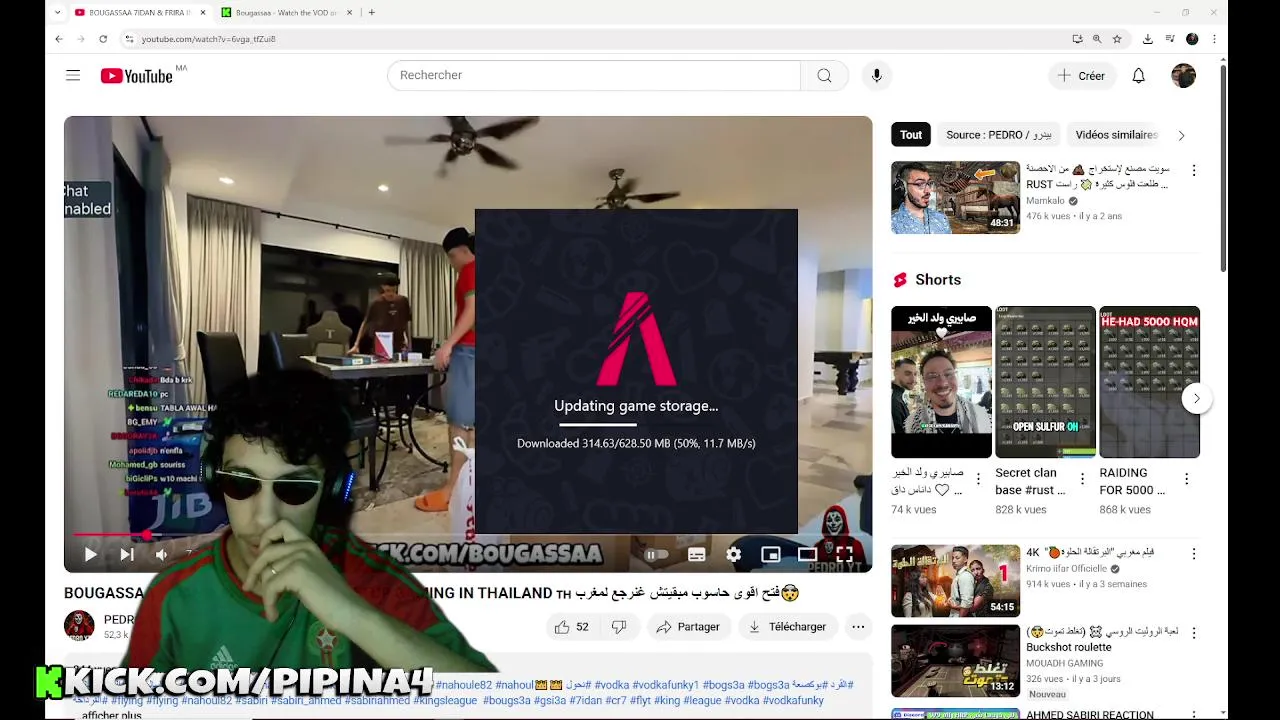Open the tab search dropdown chevron
1280x720 pixels.
pos(58,12)
